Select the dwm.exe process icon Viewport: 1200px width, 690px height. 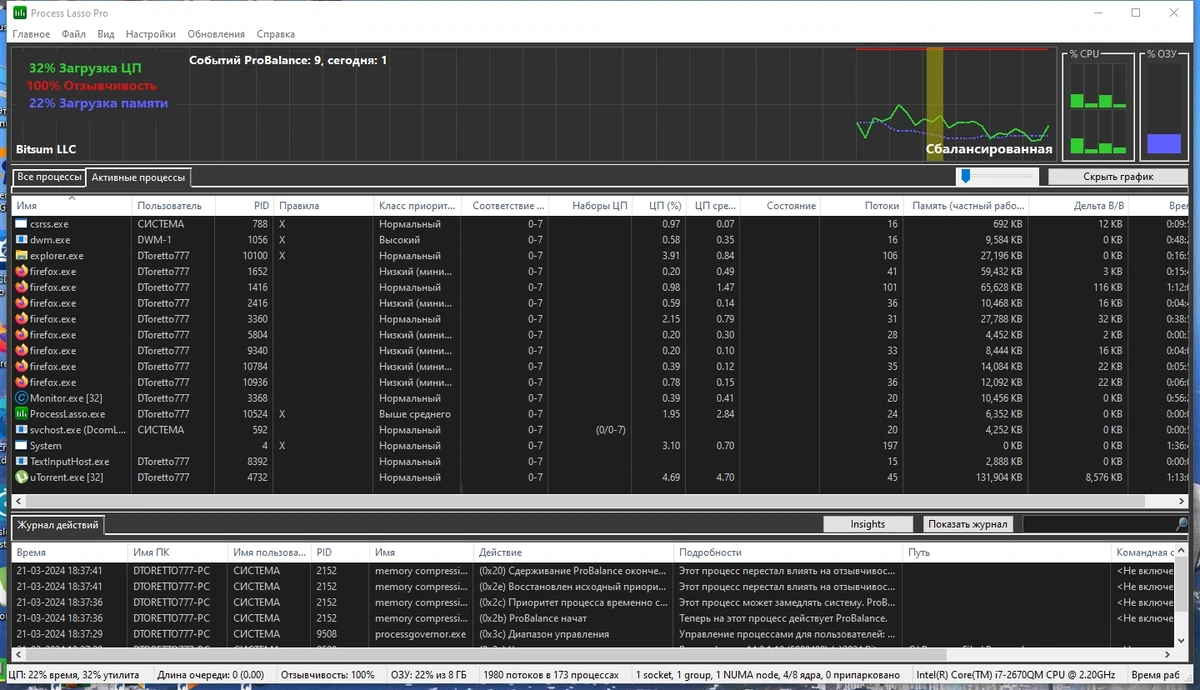[x=21, y=240]
